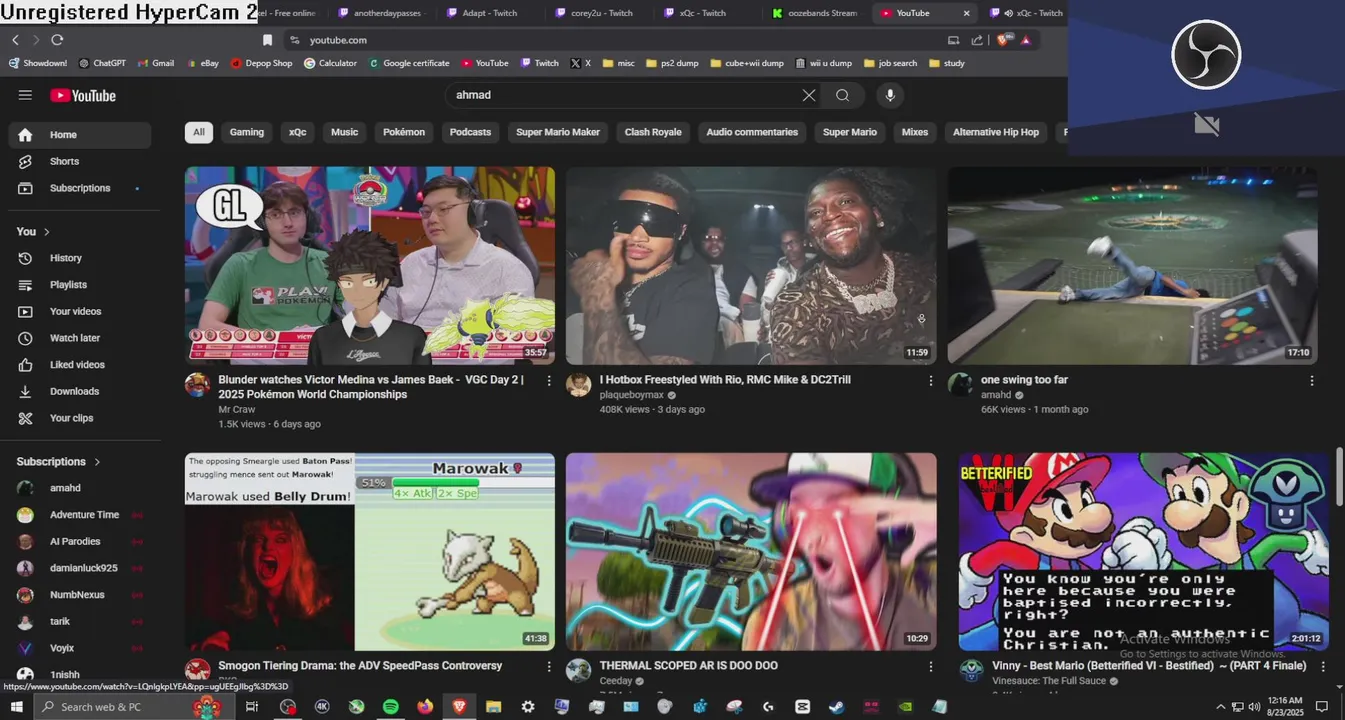Open the ChatGPT bookmark
The width and height of the screenshot is (1345, 720).
tap(102, 63)
